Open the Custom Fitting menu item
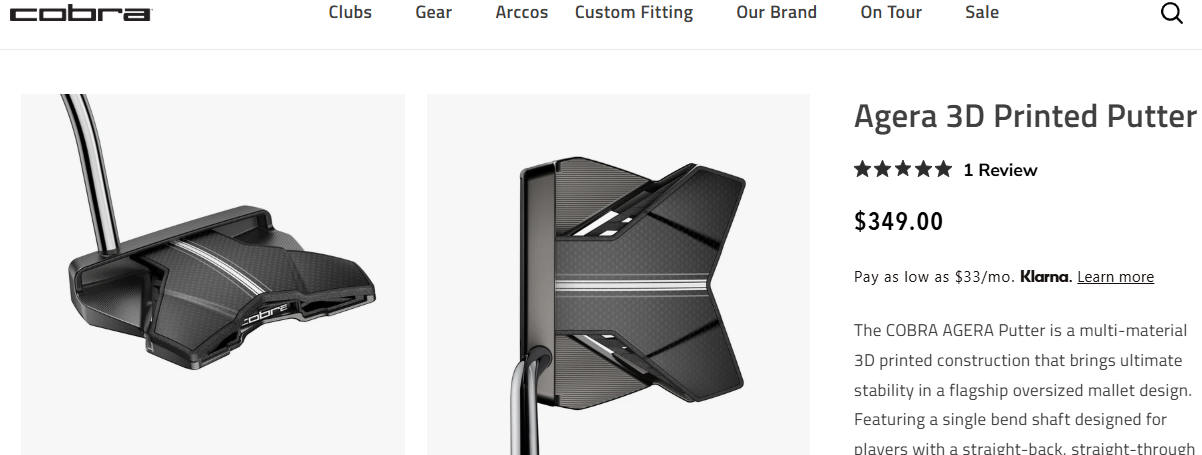 pyautogui.click(x=634, y=13)
